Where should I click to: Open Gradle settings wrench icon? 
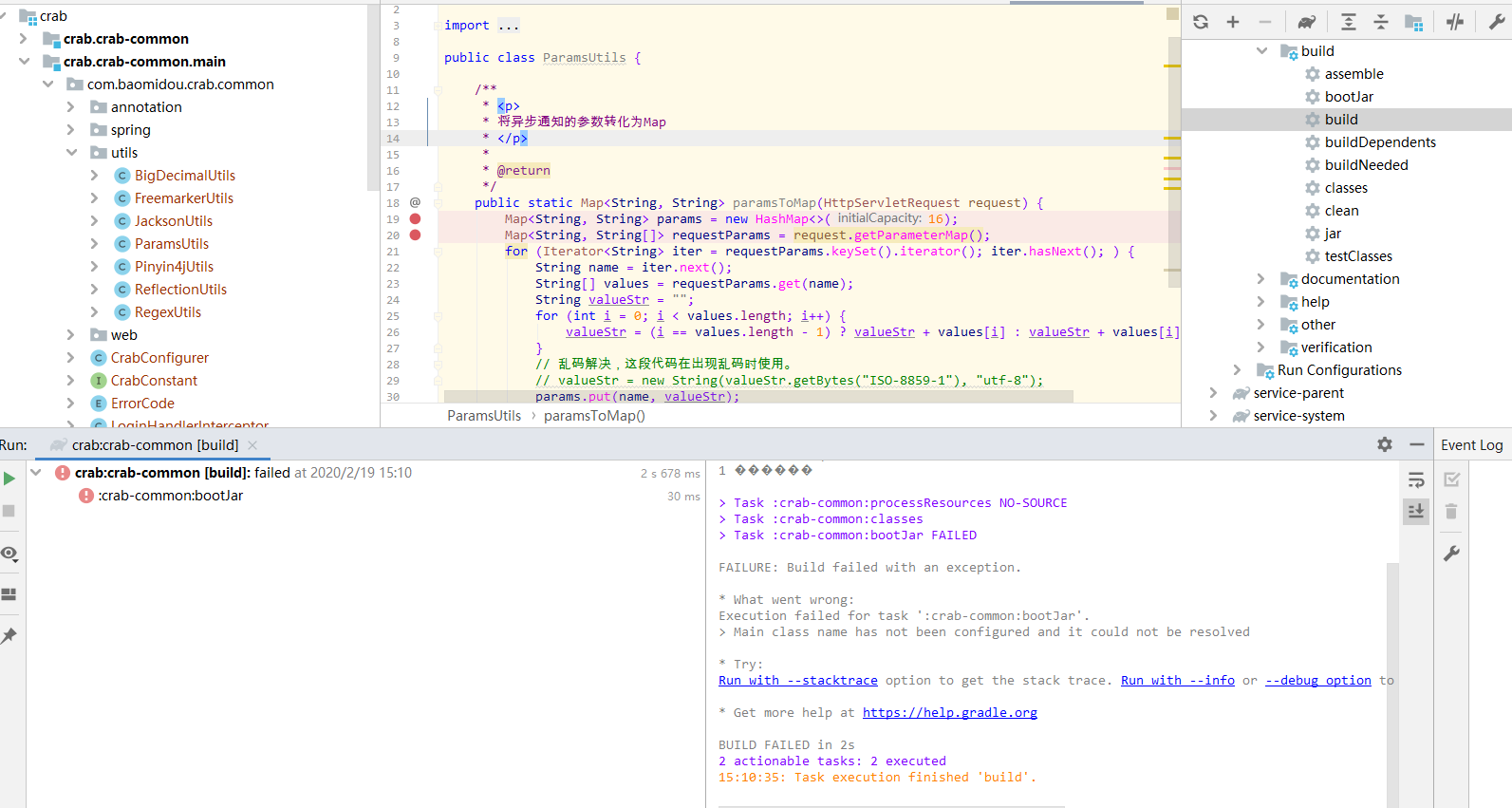click(x=1497, y=22)
